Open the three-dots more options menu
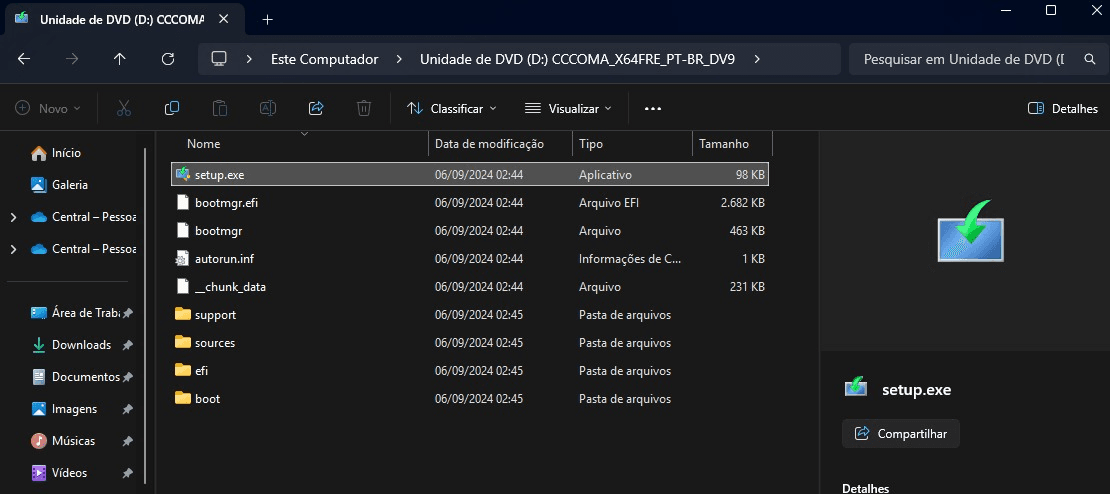 (653, 108)
